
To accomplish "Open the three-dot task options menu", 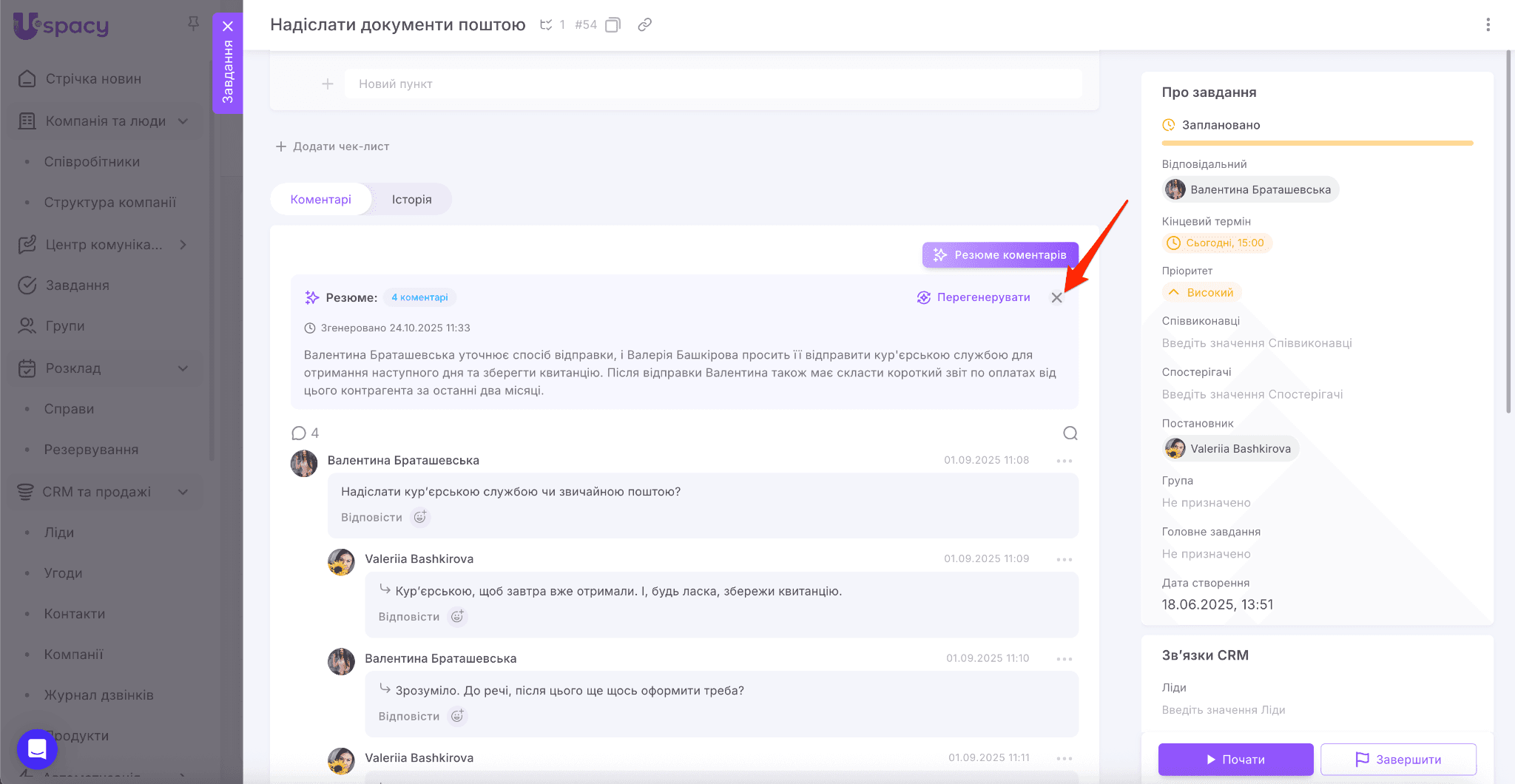I will click(x=1488, y=24).
